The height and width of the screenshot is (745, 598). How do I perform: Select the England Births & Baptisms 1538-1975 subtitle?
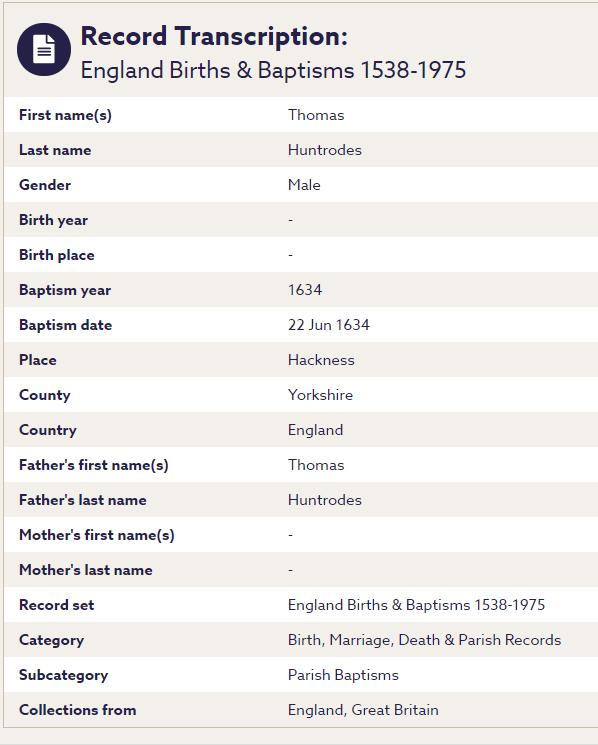(273, 70)
